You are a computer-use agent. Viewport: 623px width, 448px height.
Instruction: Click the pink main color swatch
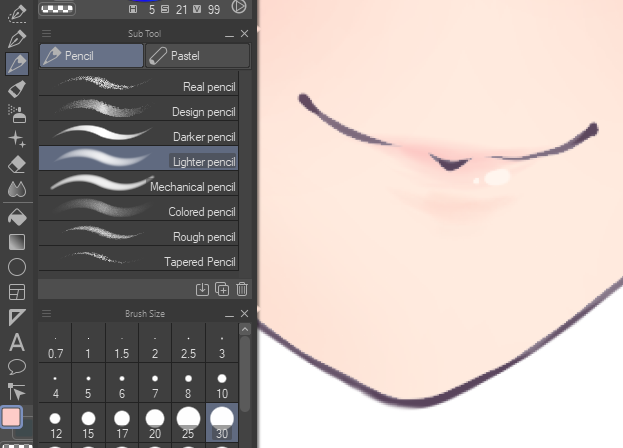11,417
